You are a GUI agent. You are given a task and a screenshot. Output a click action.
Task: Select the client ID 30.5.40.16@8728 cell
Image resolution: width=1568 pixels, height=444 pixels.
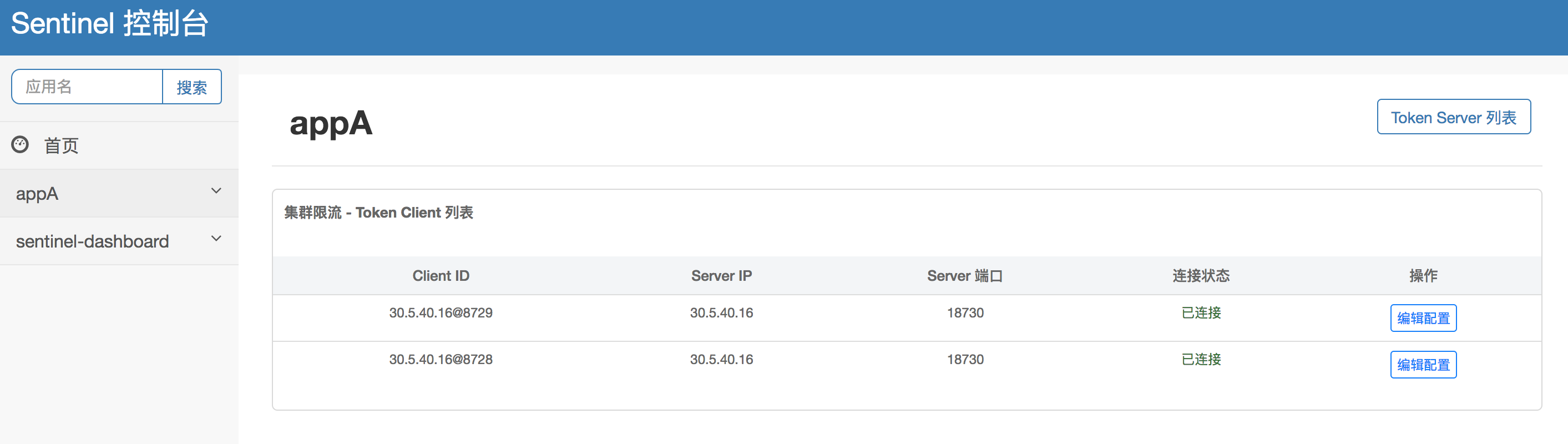tap(441, 359)
